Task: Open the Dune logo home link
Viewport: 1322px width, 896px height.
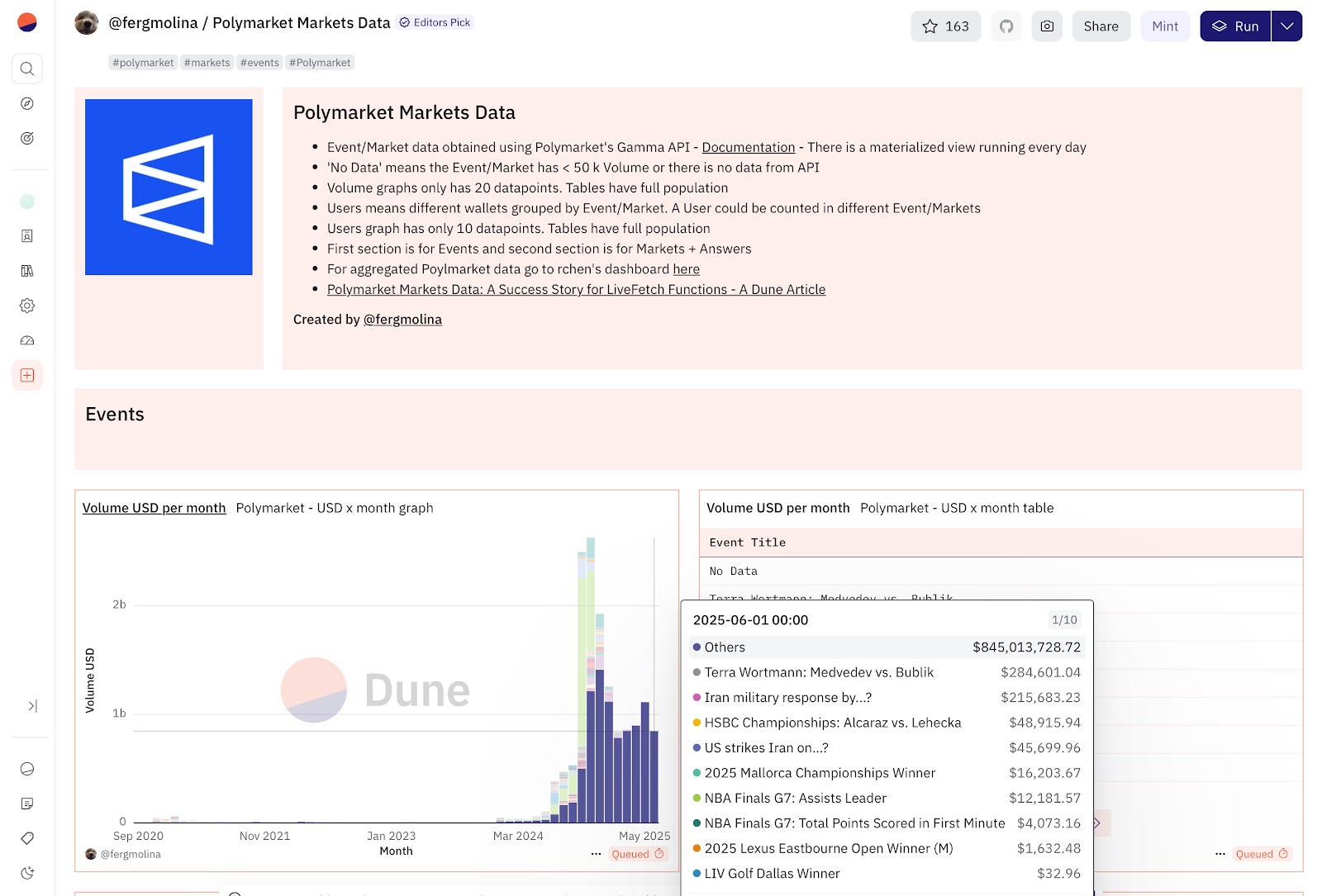Action: 27,22
